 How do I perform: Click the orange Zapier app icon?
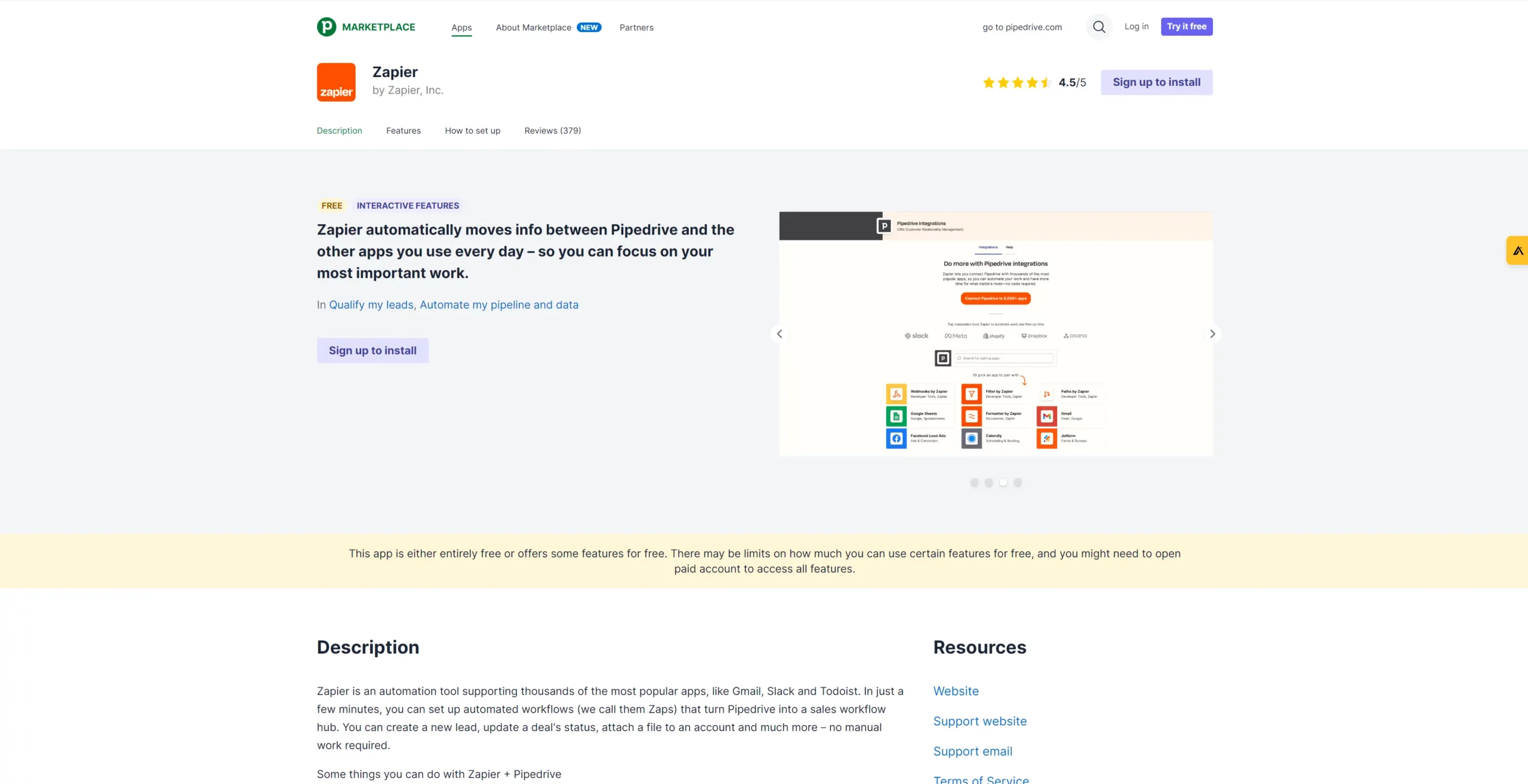click(336, 82)
